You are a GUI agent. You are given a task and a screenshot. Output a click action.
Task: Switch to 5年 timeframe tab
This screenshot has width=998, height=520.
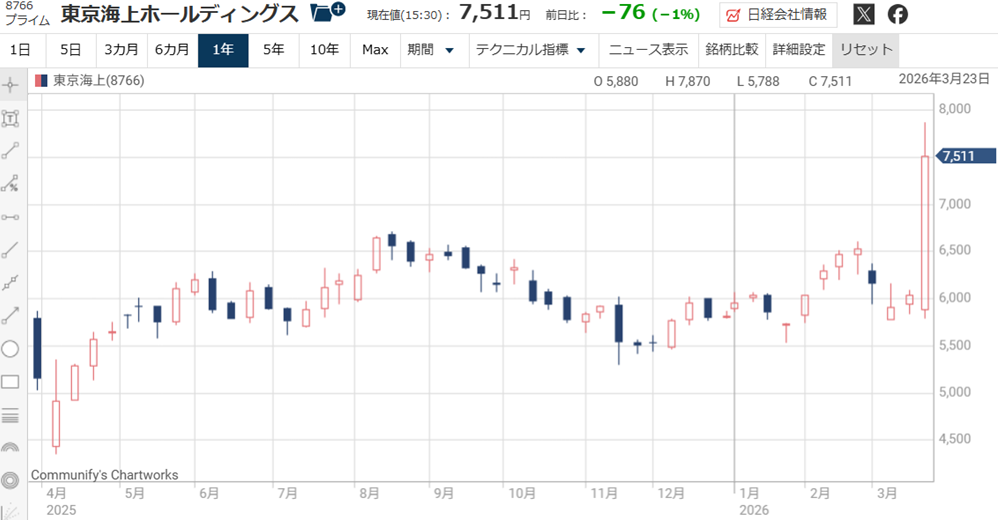click(x=273, y=50)
